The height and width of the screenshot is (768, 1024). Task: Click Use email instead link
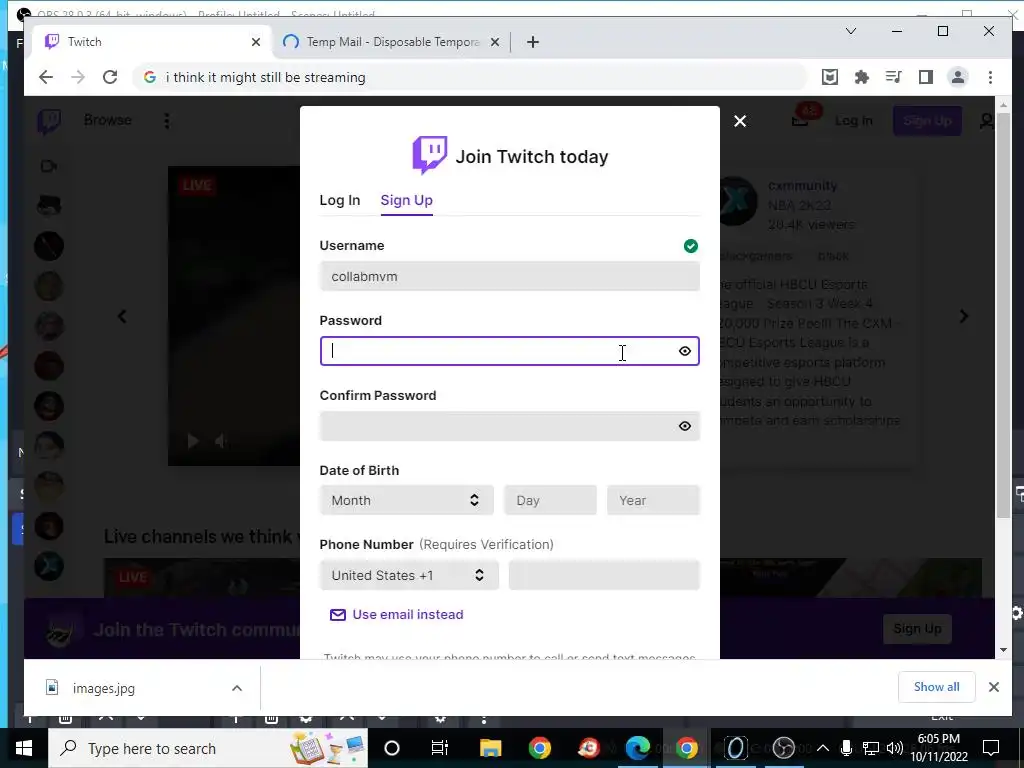[x=396, y=615]
